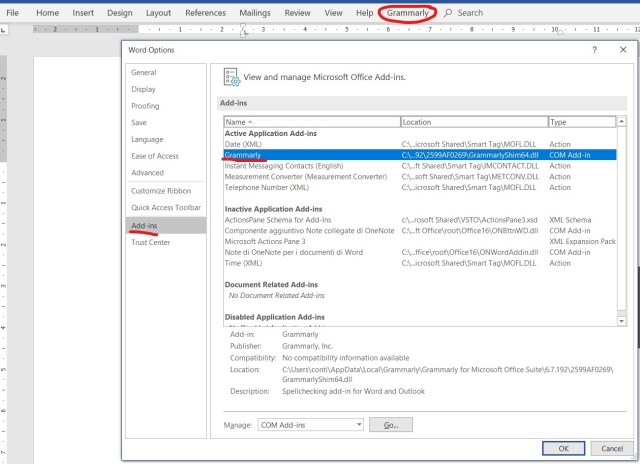The image size is (640, 464).
Task: Sort add-ins by Name column header
Action: (311, 122)
